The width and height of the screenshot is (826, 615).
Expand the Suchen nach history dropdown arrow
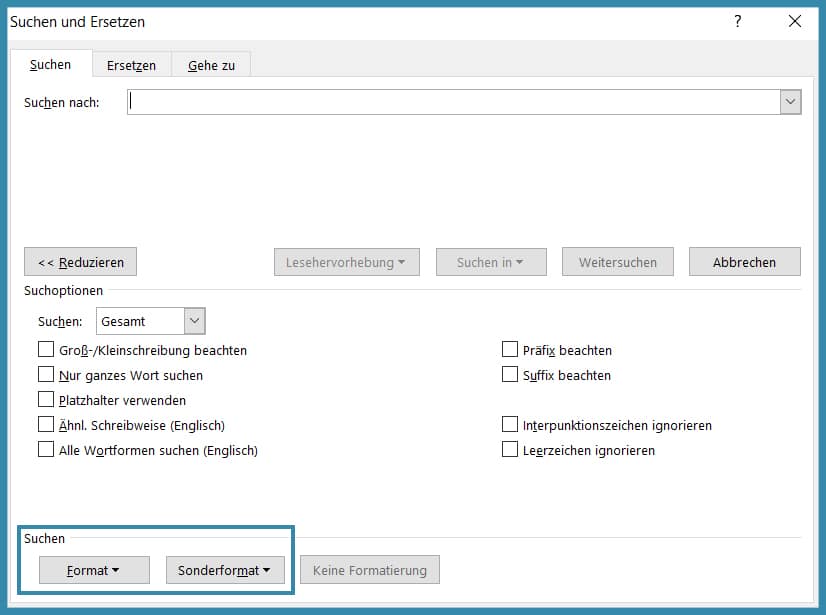(790, 102)
